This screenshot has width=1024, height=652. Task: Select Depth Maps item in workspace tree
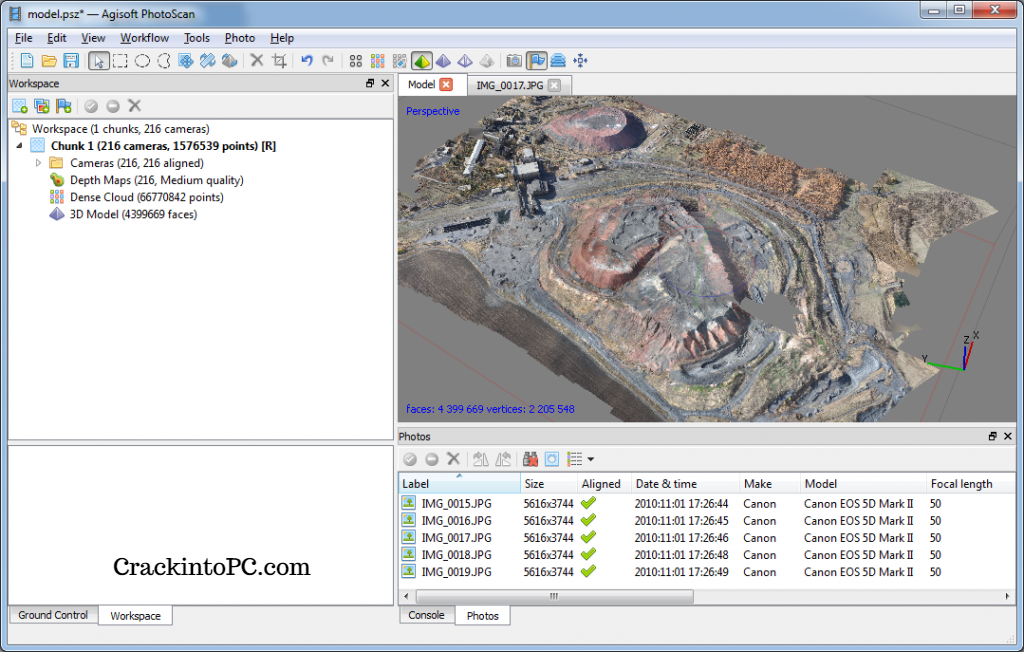[x=157, y=180]
